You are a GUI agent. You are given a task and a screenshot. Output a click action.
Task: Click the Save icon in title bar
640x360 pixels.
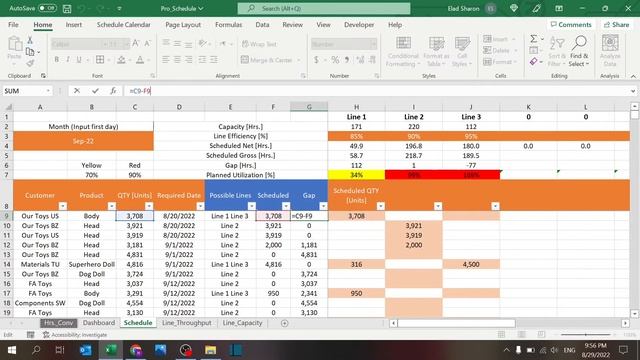pos(67,9)
